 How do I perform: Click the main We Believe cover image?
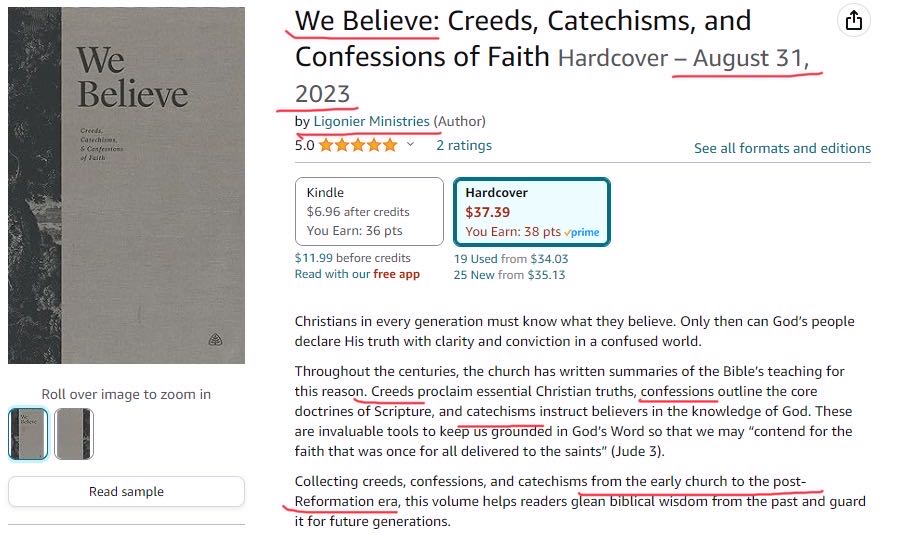click(x=126, y=186)
